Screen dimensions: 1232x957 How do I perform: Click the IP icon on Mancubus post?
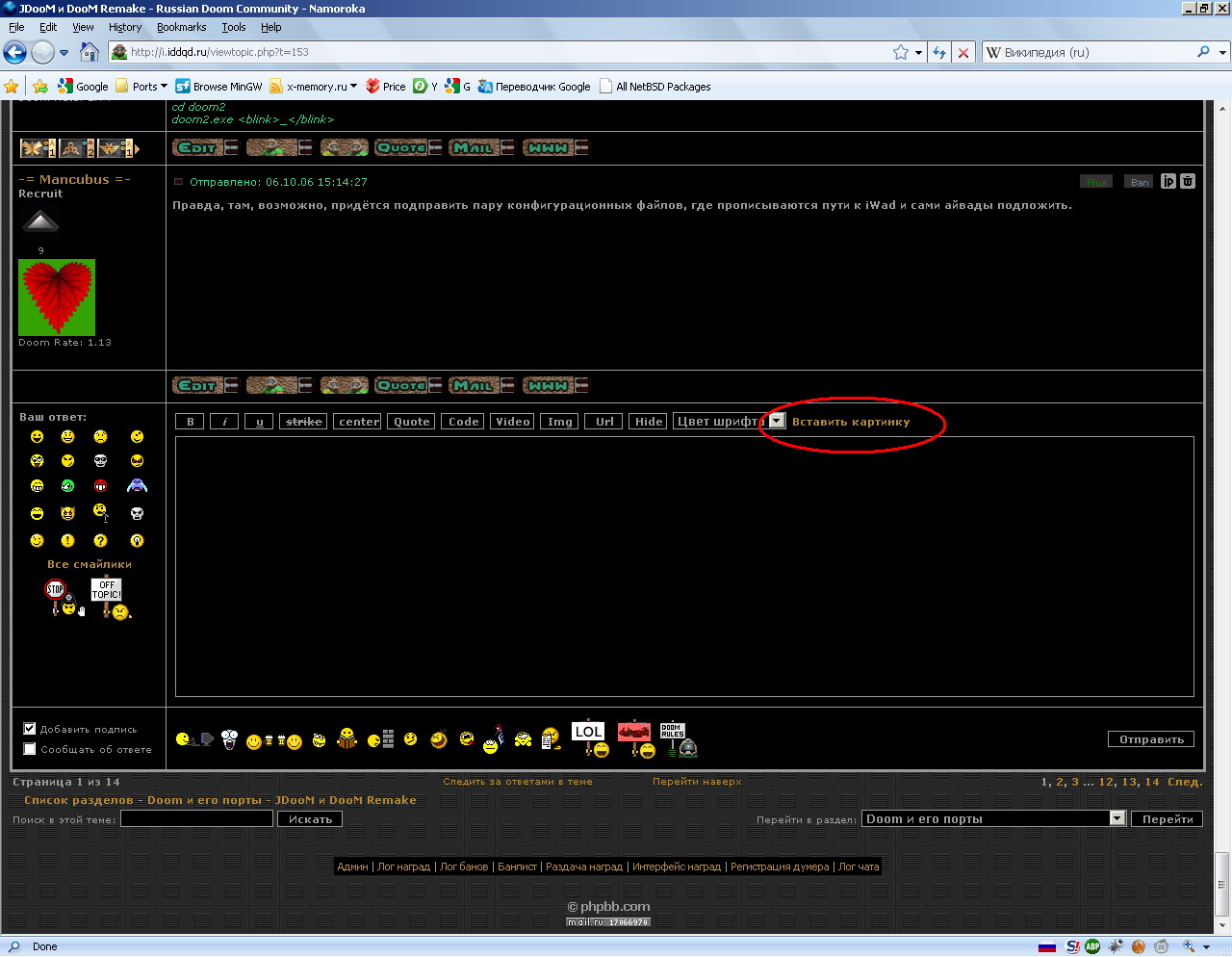1168,181
